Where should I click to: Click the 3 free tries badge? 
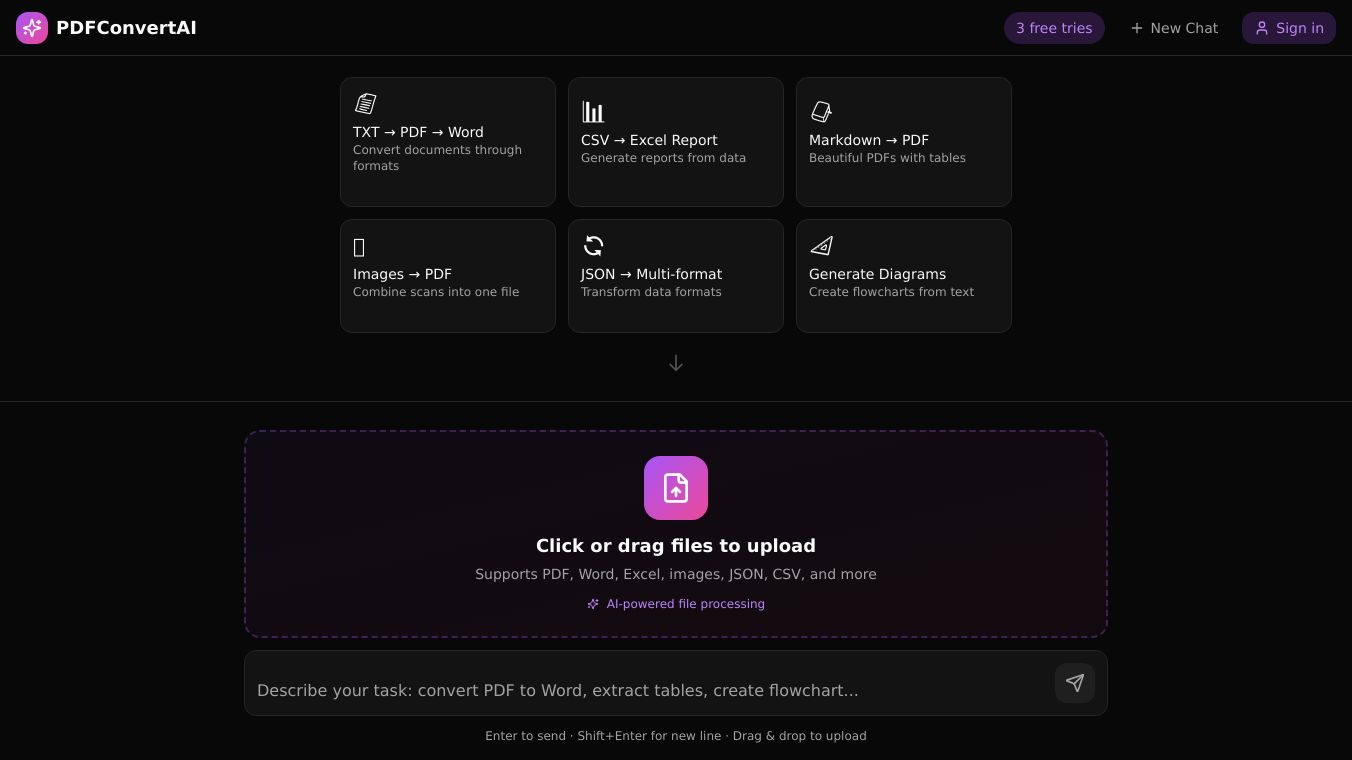1054,28
